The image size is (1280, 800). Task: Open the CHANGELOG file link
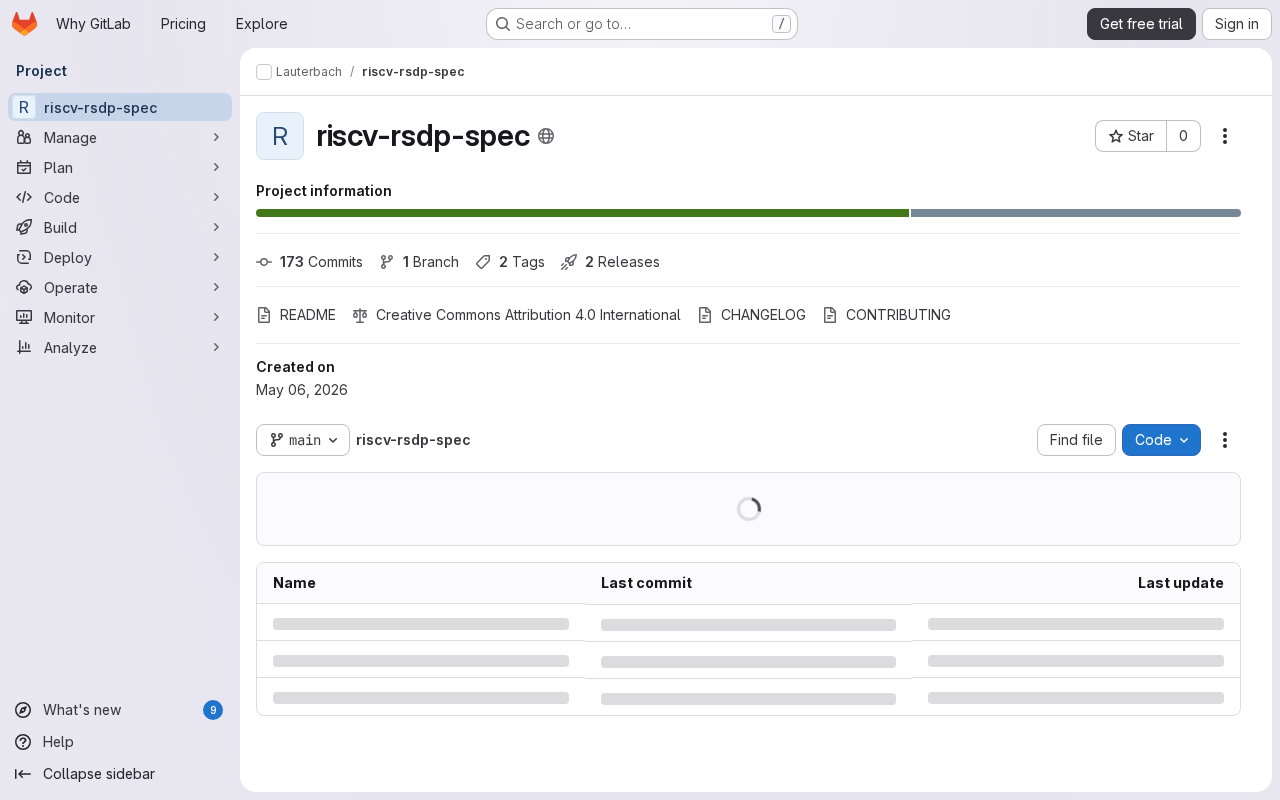point(751,315)
